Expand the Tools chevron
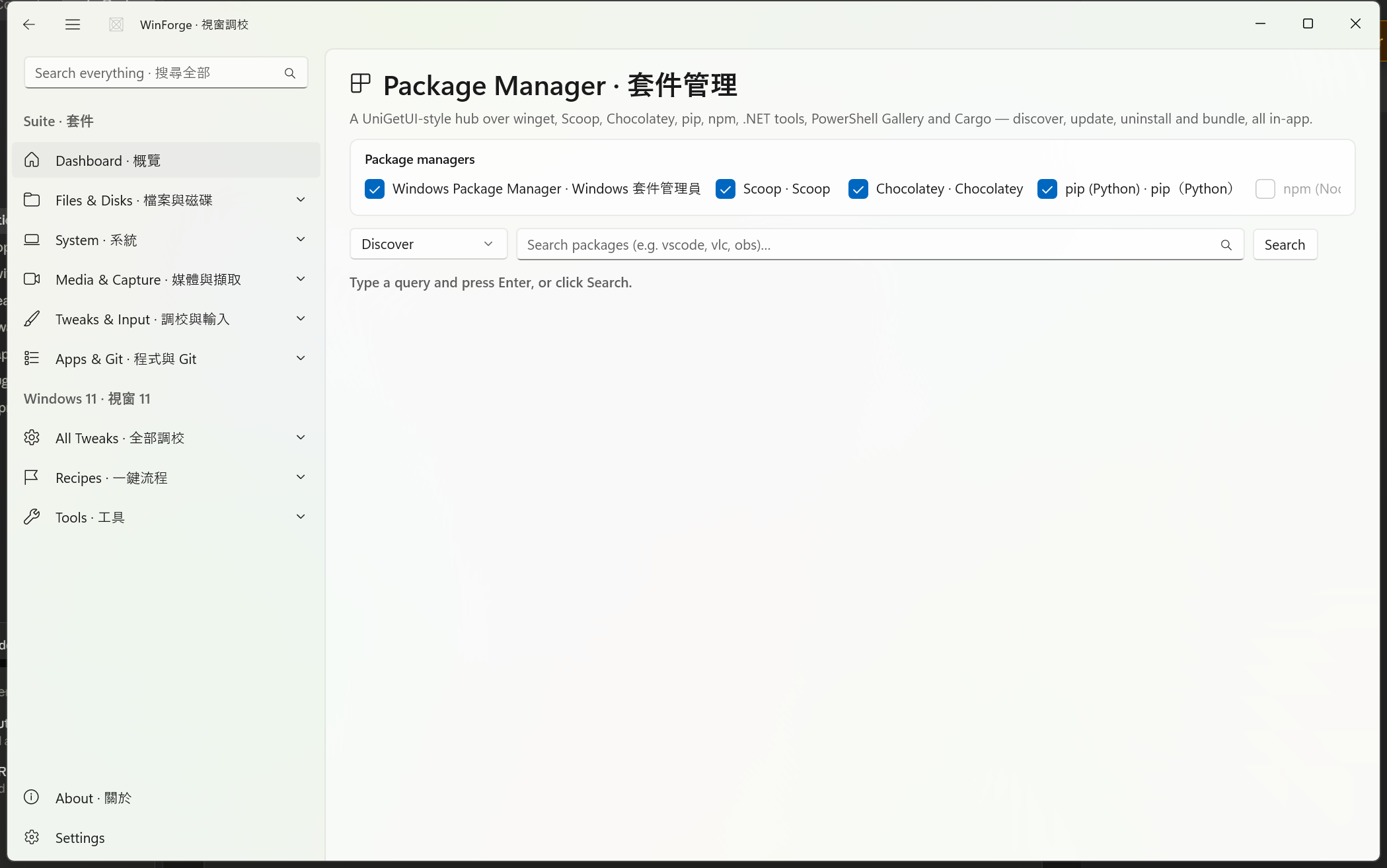1387x868 pixels. 301,517
